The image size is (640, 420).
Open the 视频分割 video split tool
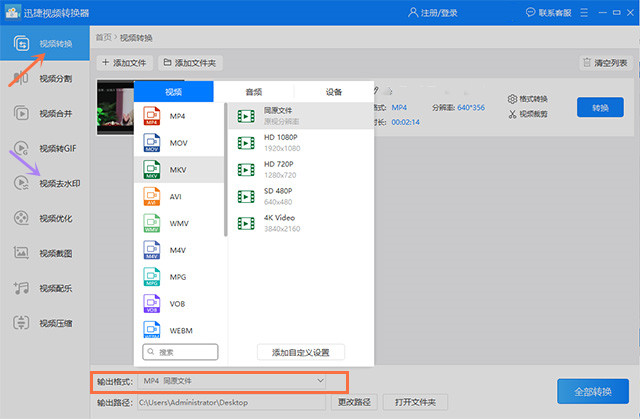click(45, 78)
